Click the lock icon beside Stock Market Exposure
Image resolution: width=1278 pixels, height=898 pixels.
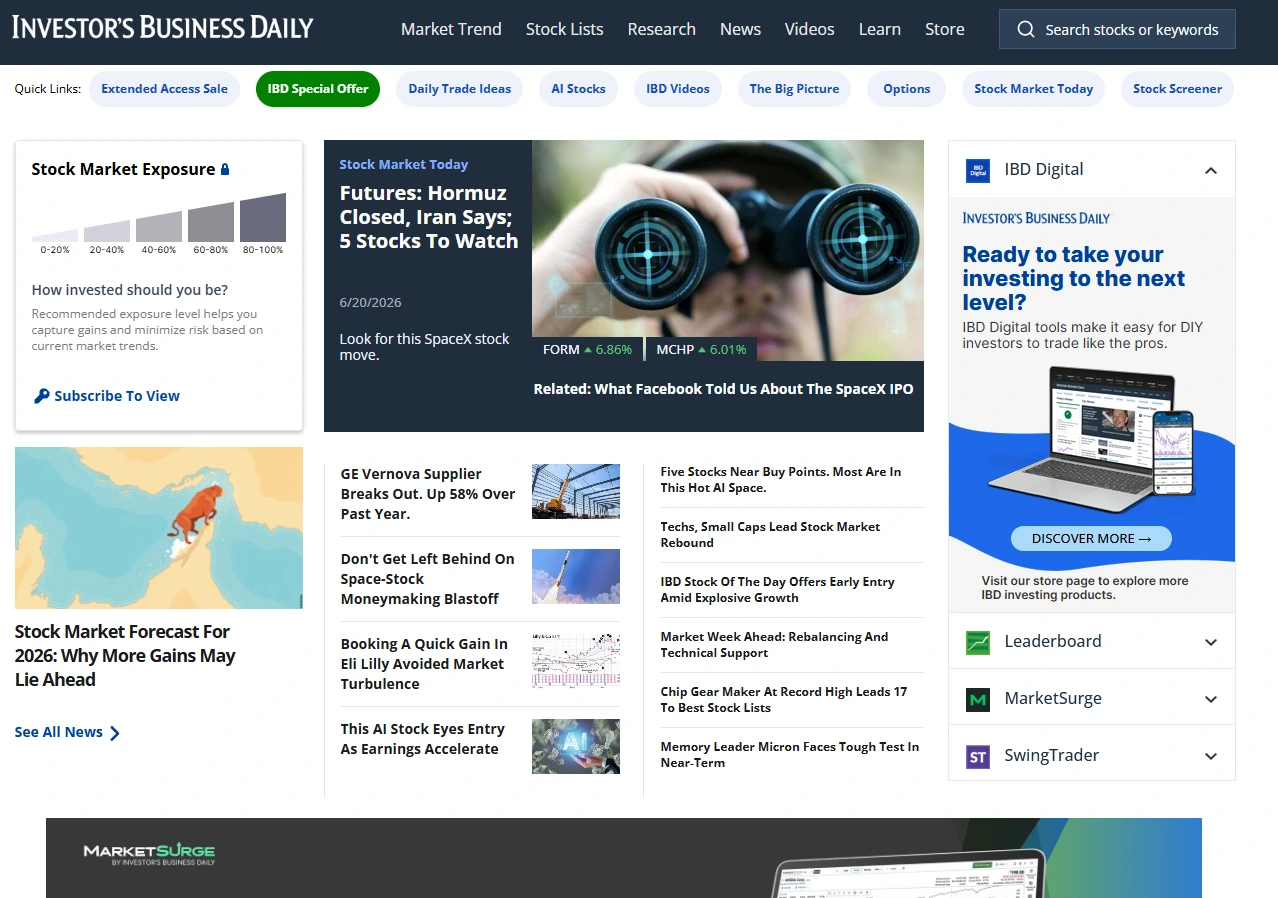(225, 169)
